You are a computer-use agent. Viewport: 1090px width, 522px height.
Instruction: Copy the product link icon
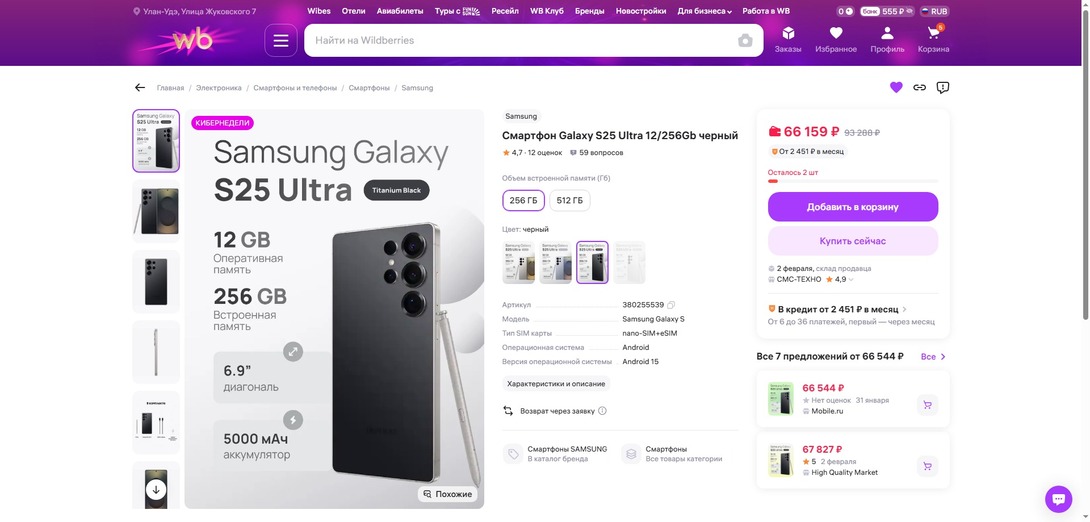[919, 88]
